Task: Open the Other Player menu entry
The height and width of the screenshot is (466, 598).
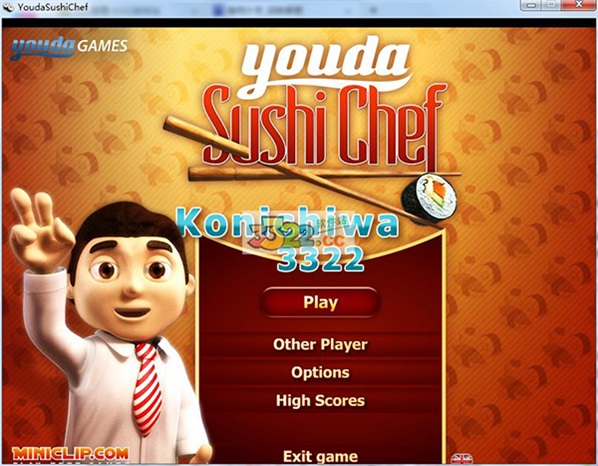Action: [x=320, y=344]
